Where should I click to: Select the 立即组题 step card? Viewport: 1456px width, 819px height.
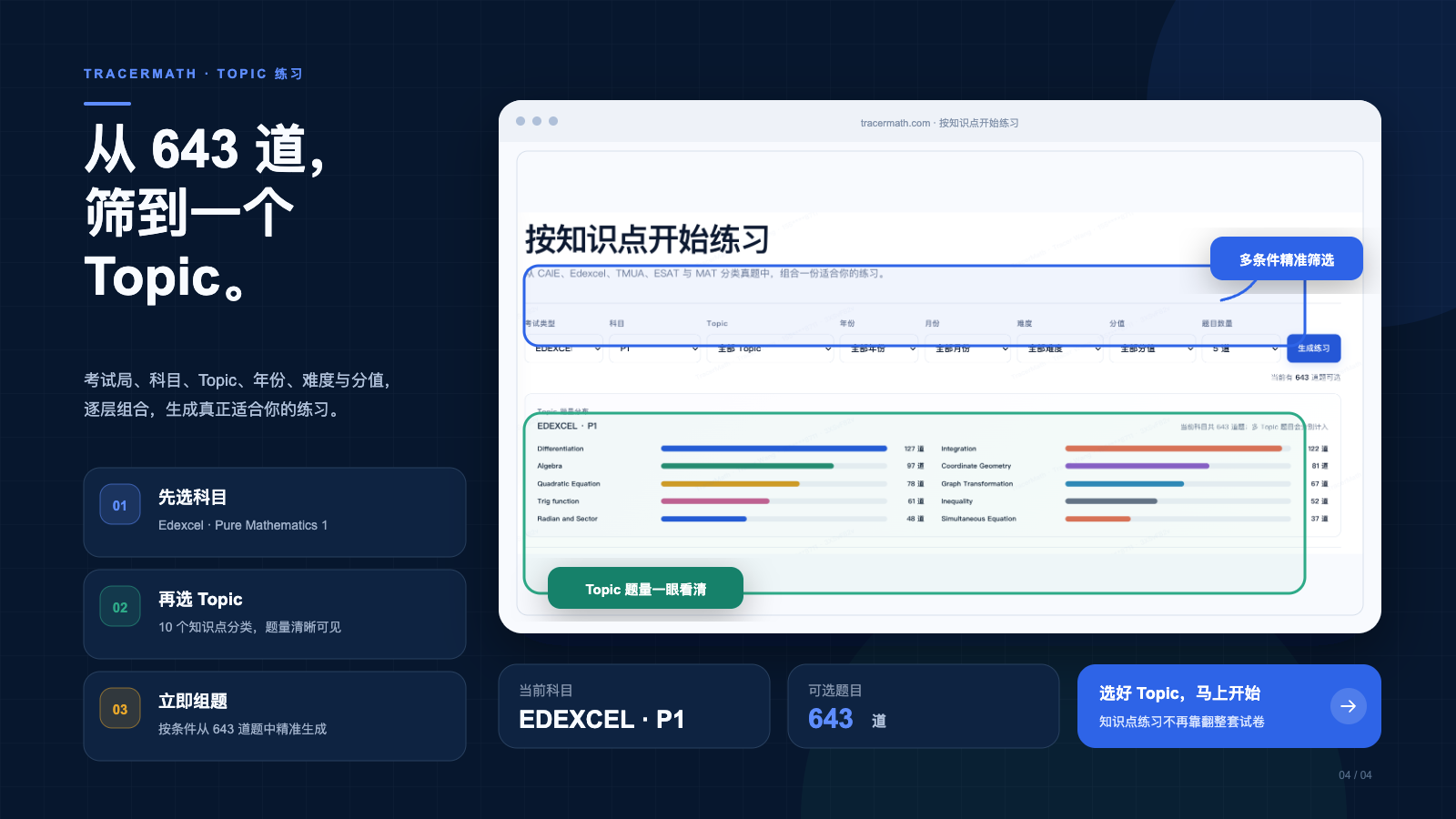click(x=275, y=716)
